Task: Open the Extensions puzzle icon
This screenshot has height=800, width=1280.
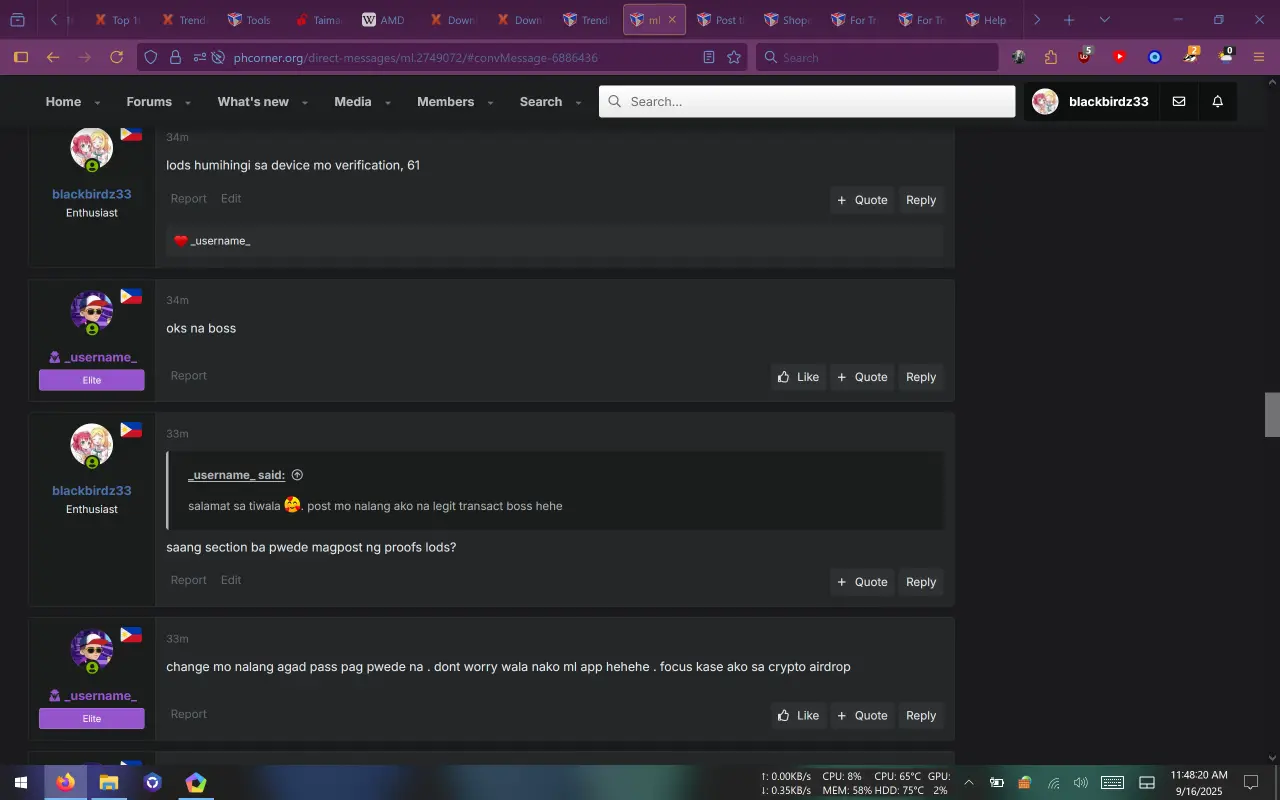Action: 1050,57
